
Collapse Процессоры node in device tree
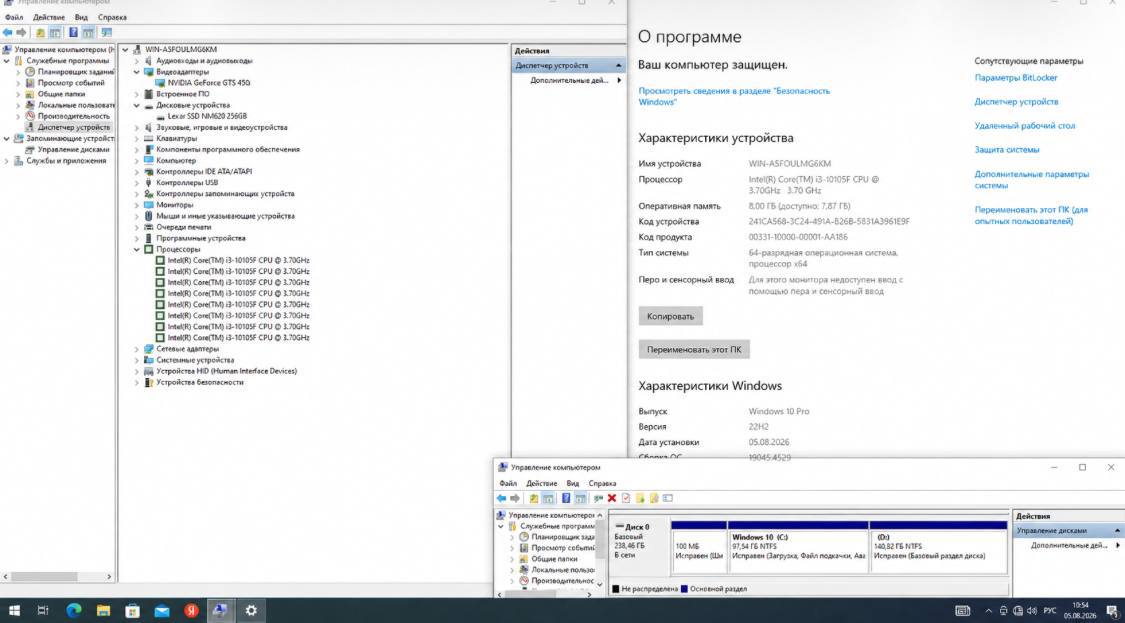136,249
